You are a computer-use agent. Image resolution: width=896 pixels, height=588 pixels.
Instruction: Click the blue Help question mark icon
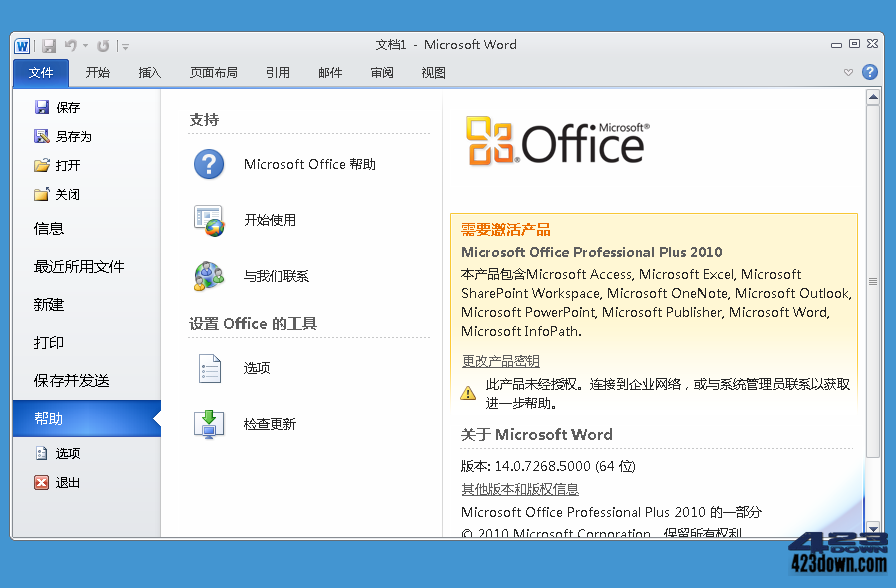870,72
